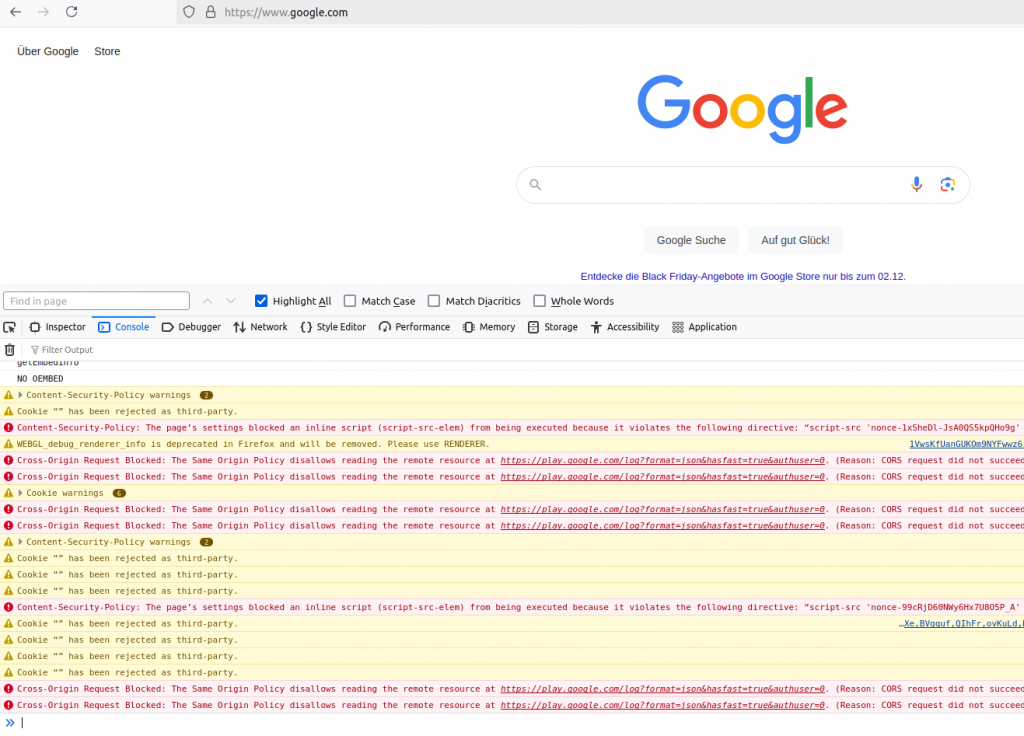Enable the Whole Words checkbox
1024x736 pixels.
pos(540,301)
